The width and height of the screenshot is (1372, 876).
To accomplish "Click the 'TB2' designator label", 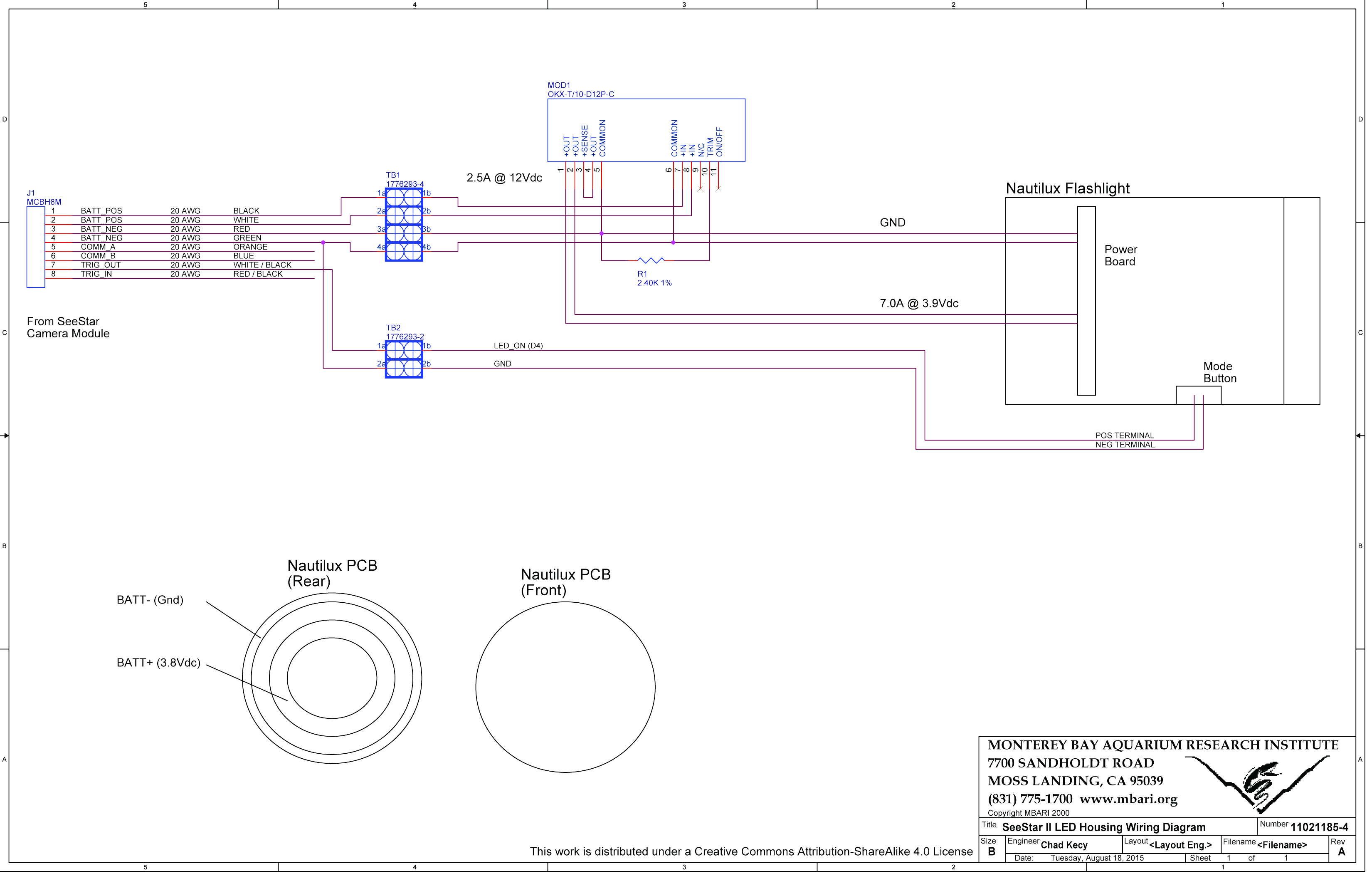I will 393,328.
